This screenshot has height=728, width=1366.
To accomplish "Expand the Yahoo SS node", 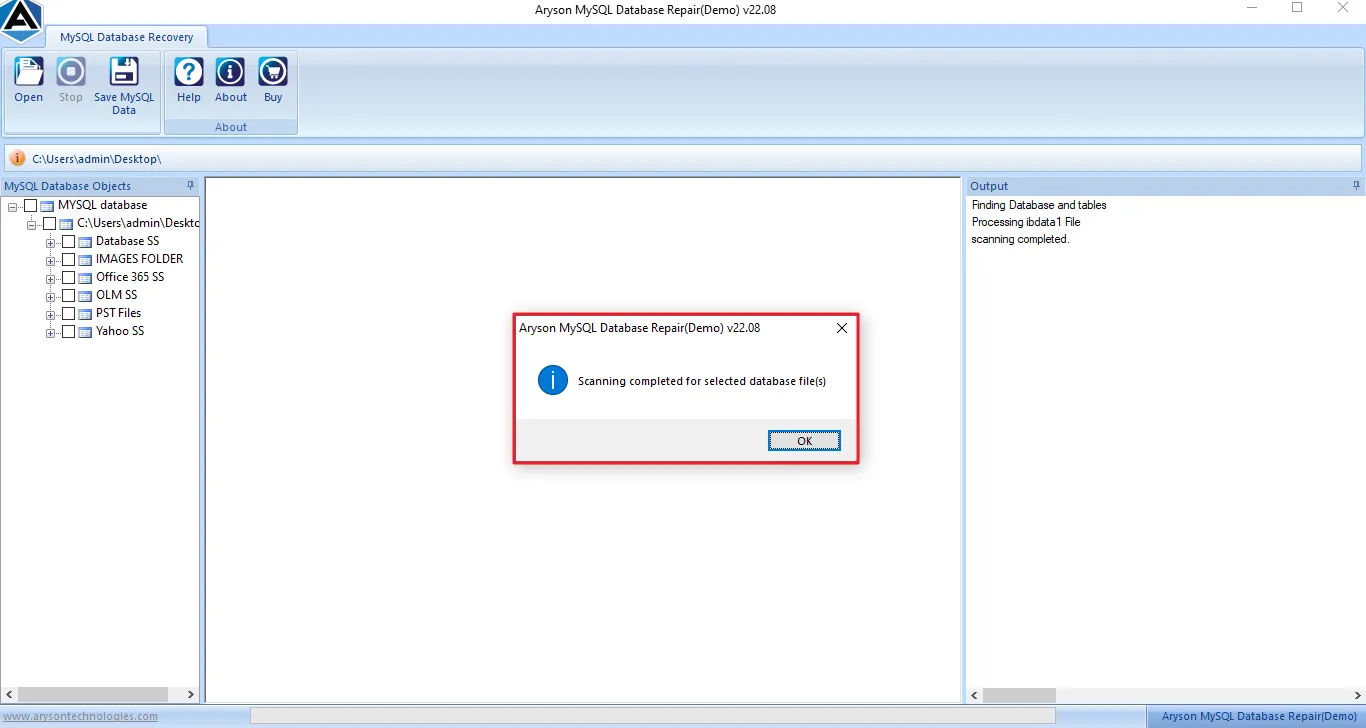I will click(x=50, y=332).
